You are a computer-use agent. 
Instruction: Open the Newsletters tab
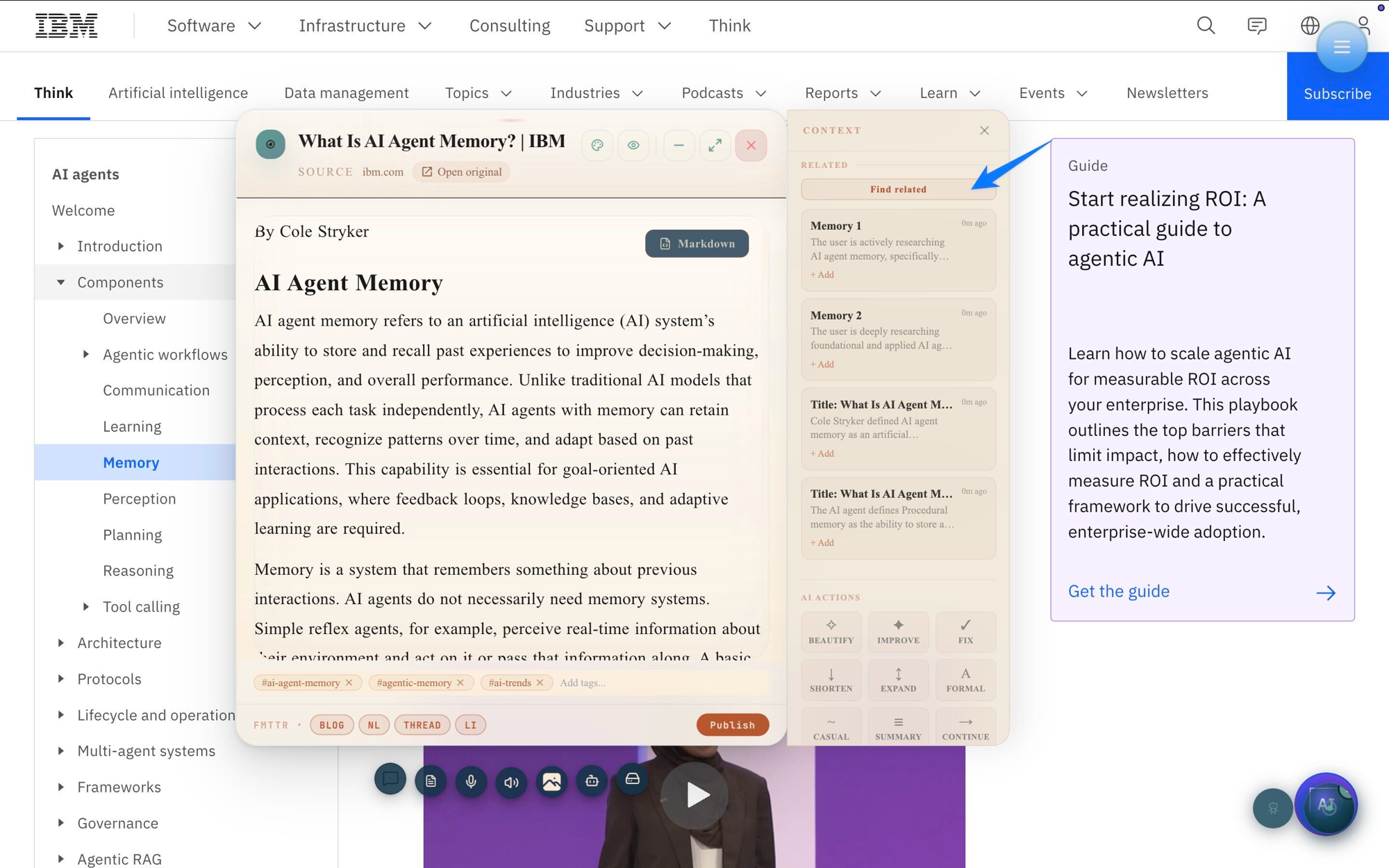tap(1167, 93)
